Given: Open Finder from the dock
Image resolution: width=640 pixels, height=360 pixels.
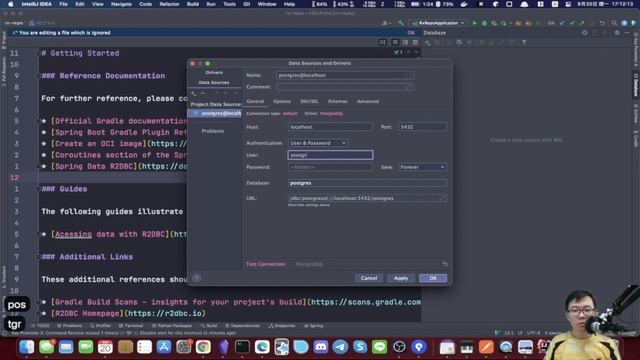Looking at the screenshot, I should [x=27, y=347].
